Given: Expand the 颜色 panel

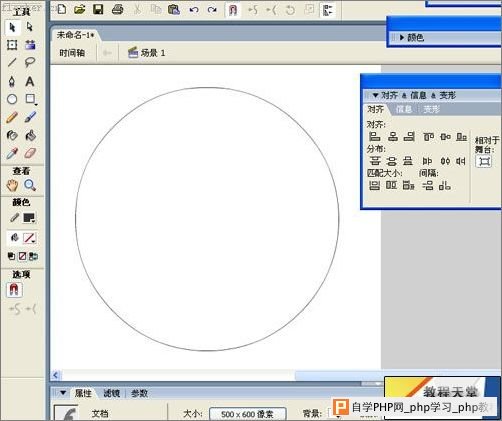Looking at the screenshot, I should [x=402, y=38].
